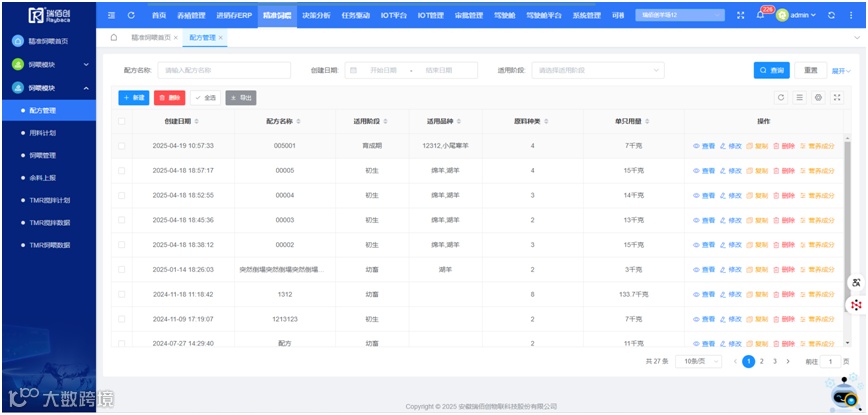Open the 适用阶段 filter dropdown
The image size is (868, 415).
598,70
